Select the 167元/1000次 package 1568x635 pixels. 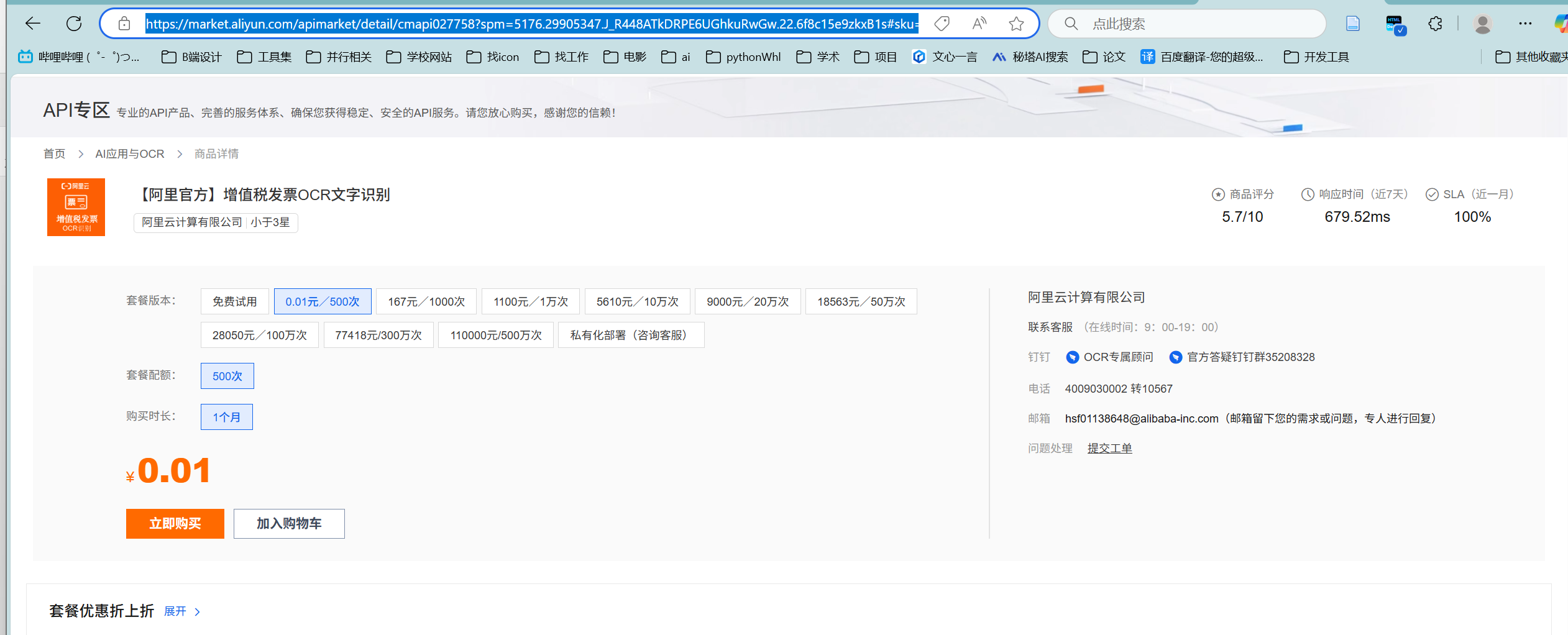coord(426,301)
